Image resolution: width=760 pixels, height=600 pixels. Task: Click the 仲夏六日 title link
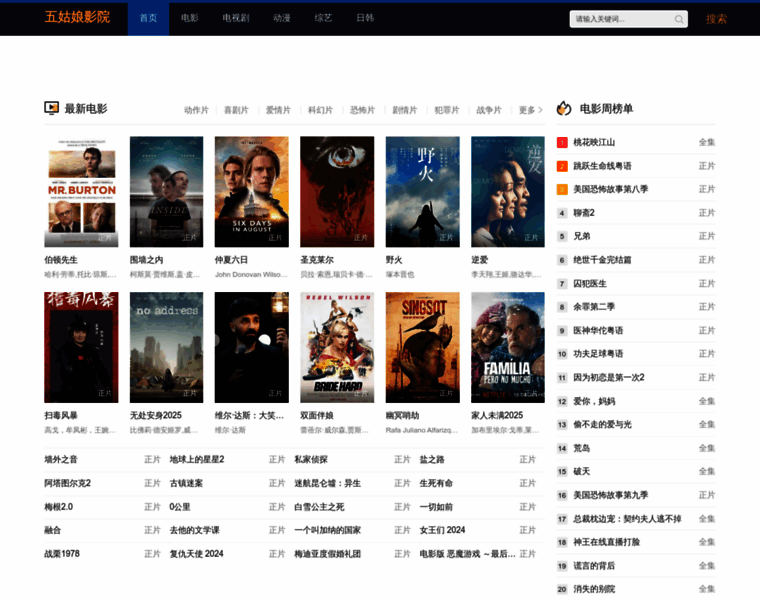[231, 260]
